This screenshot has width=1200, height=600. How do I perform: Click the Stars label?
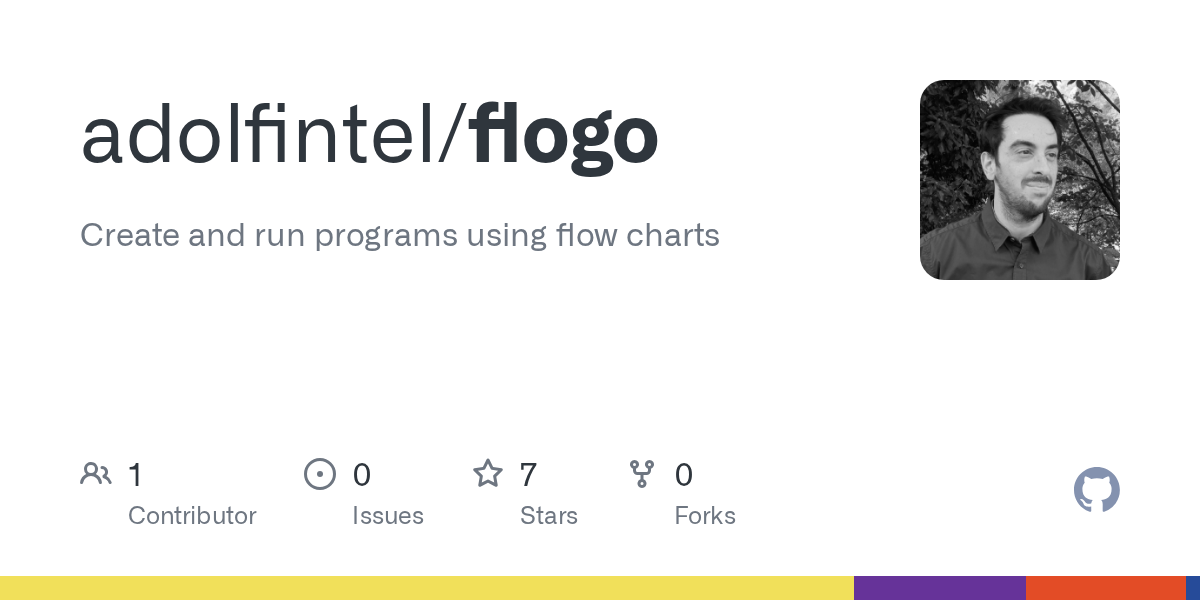549,516
